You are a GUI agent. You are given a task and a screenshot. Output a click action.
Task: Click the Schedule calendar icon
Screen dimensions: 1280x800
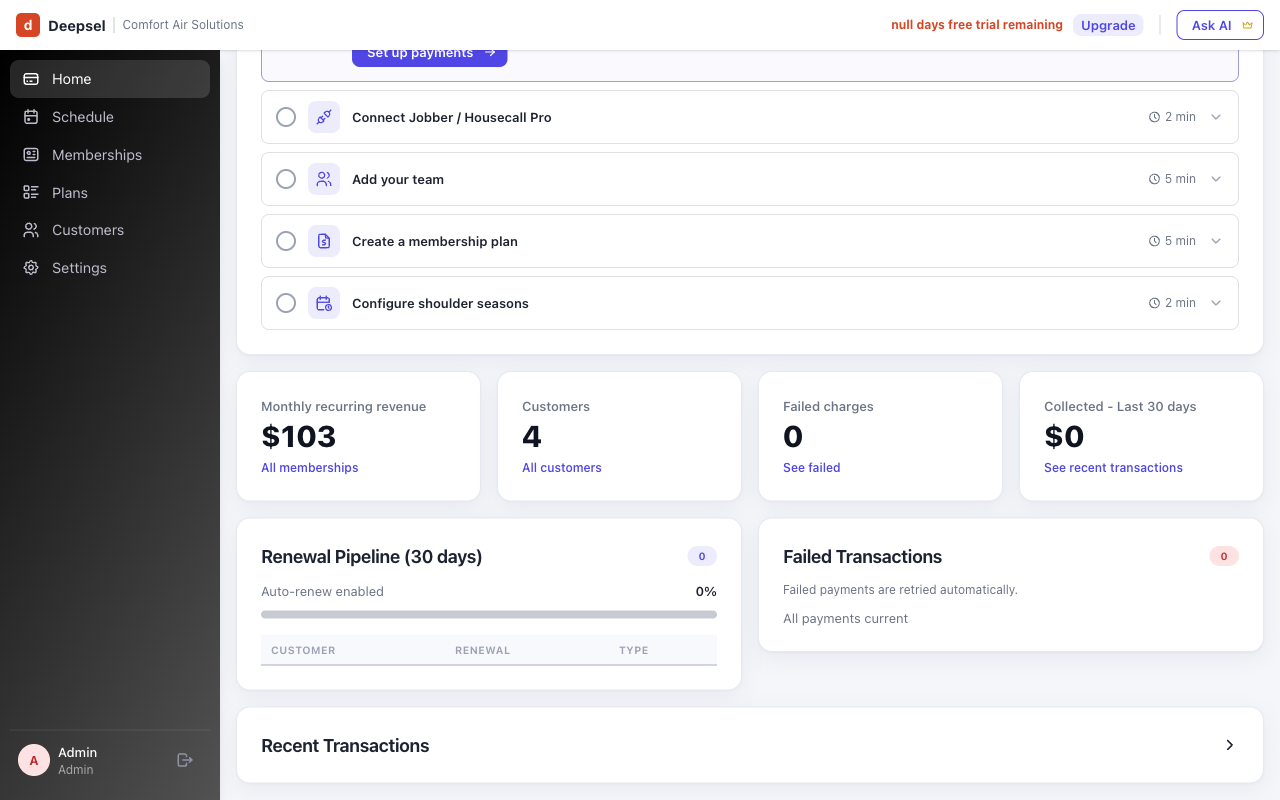point(31,117)
